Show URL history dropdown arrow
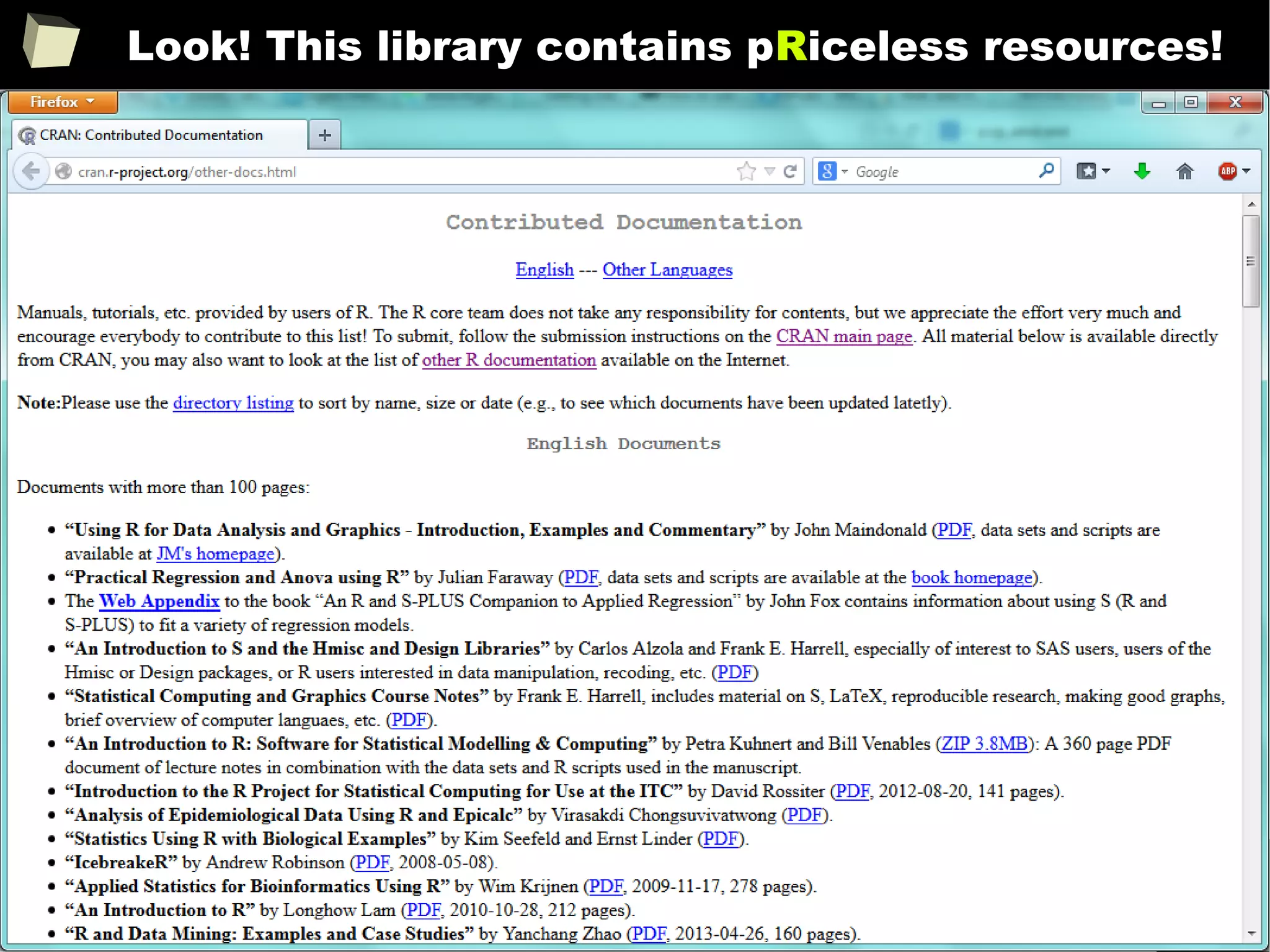The image size is (1270, 952). pos(770,171)
